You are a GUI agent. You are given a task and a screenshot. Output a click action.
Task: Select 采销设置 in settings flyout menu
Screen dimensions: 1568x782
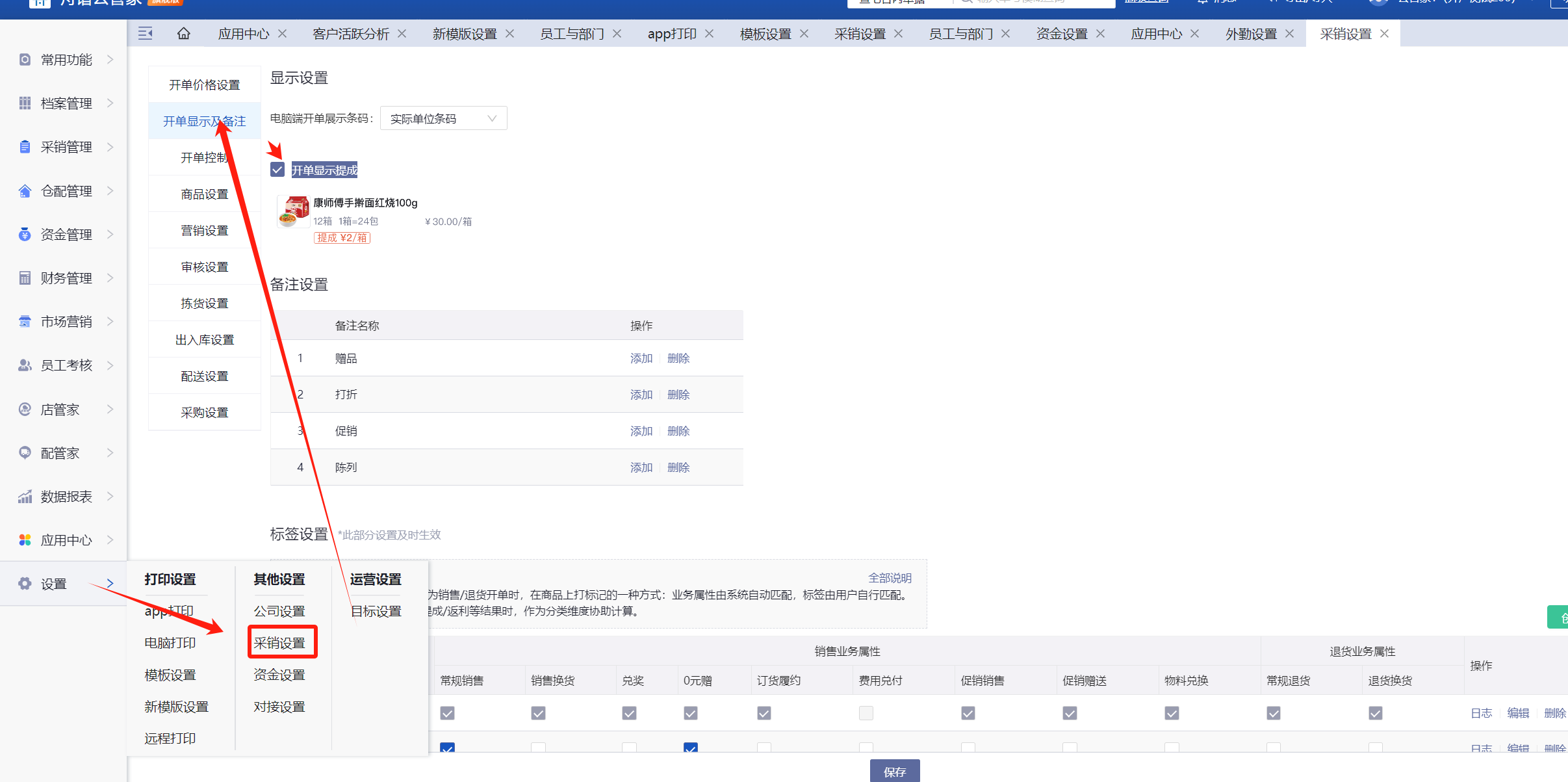coord(279,643)
